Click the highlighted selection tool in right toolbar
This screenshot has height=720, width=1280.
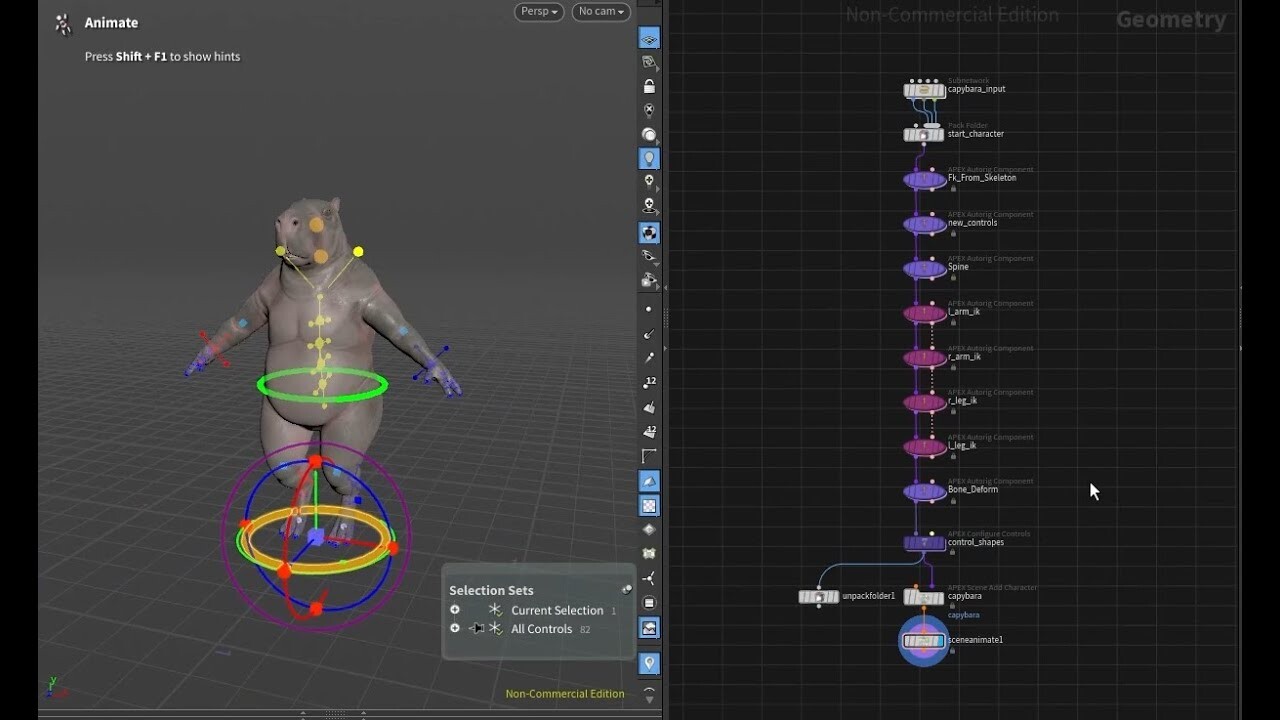tap(649, 38)
